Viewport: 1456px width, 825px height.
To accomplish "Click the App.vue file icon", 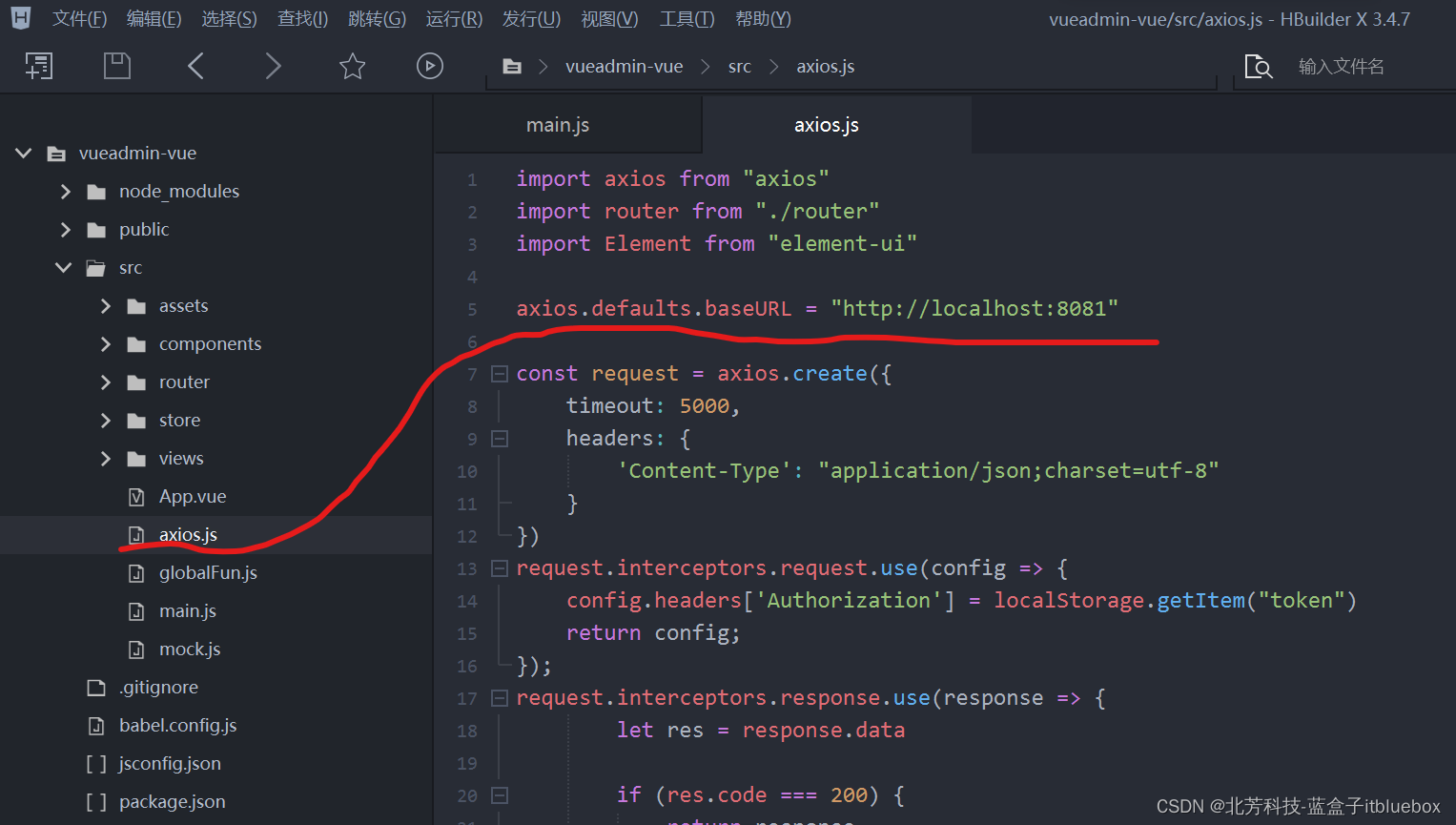I will click(x=136, y=497).
